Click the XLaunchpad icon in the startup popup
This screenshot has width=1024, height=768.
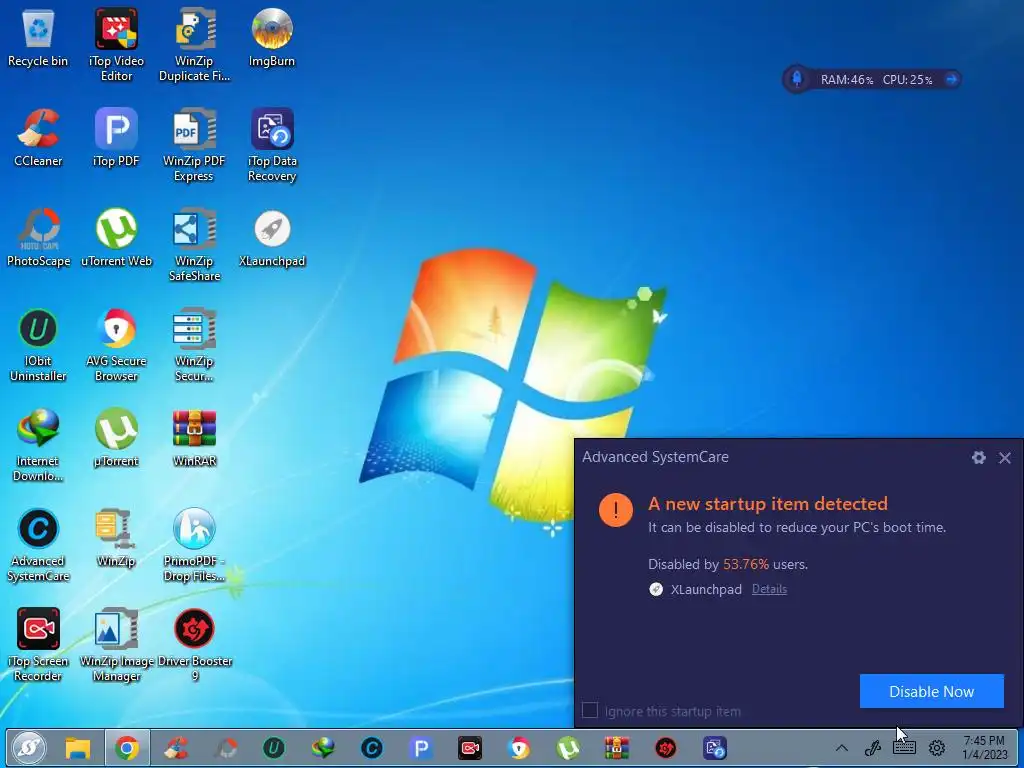(656, 589)
